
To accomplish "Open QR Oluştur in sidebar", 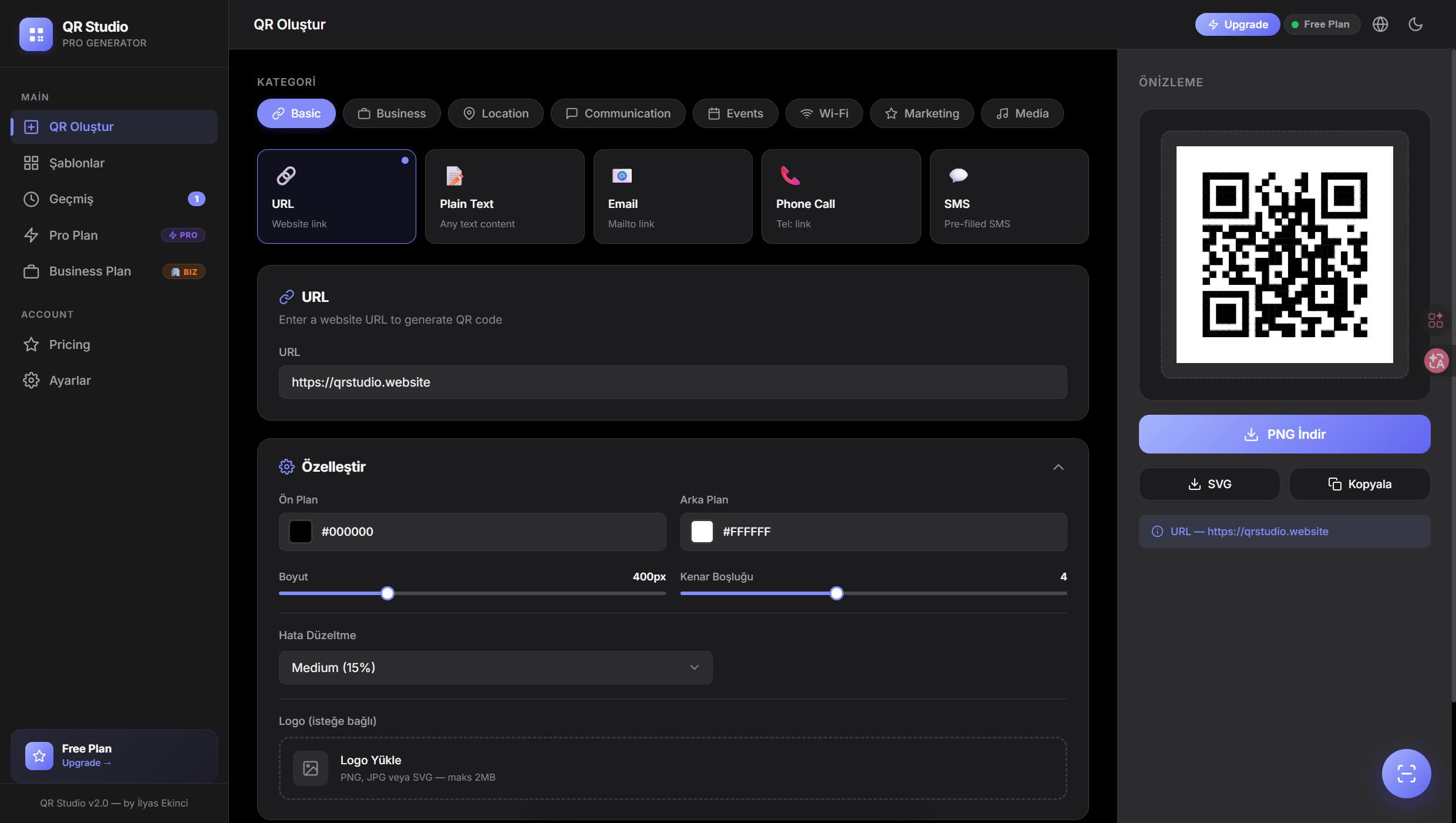I will coord(114,127).
